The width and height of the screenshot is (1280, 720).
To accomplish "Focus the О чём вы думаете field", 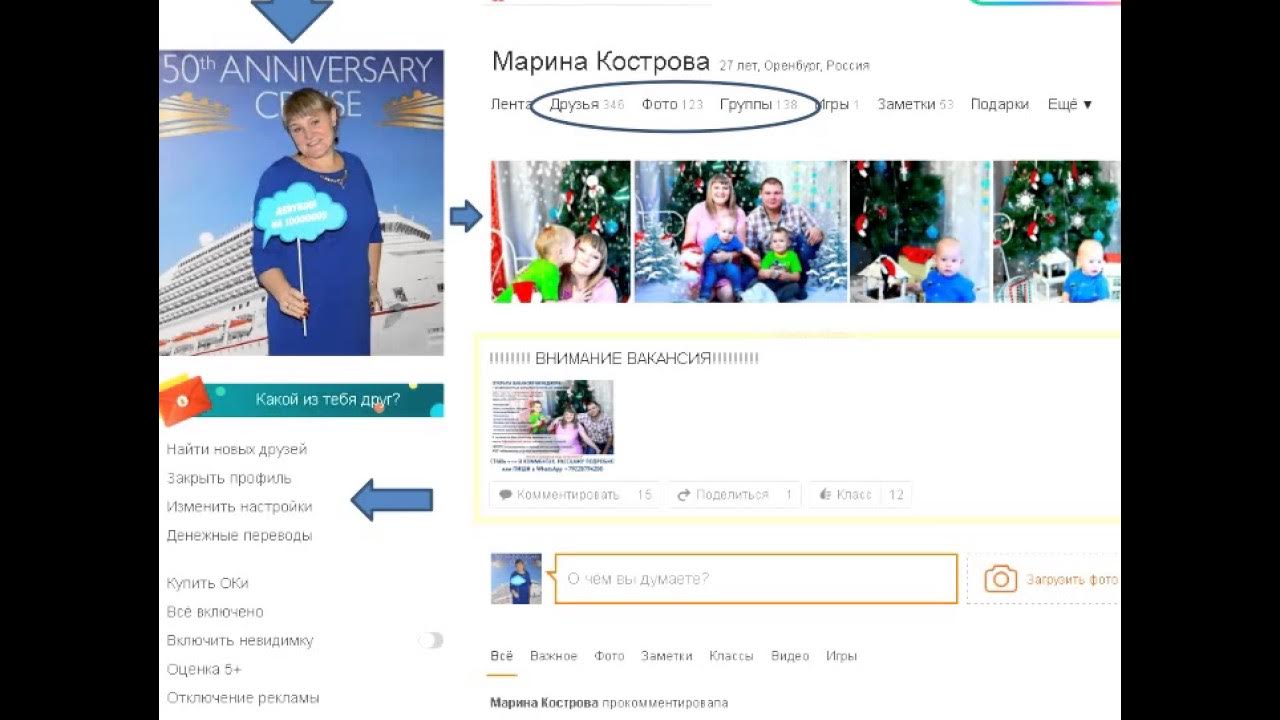I will (756, 579).
